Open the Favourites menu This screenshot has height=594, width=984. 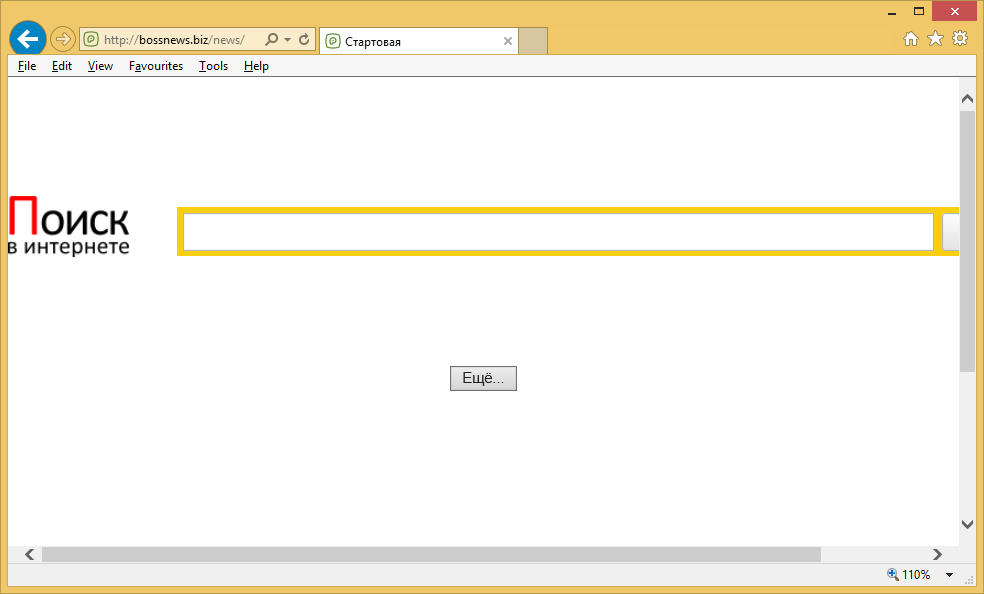point(156,66)
